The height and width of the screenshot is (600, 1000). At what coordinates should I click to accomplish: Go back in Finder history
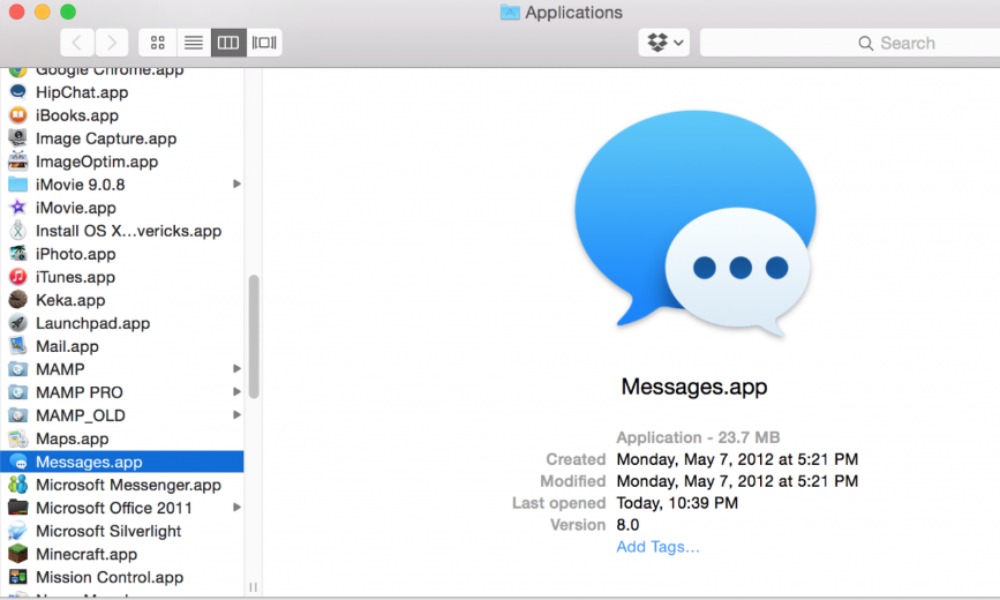77,43
